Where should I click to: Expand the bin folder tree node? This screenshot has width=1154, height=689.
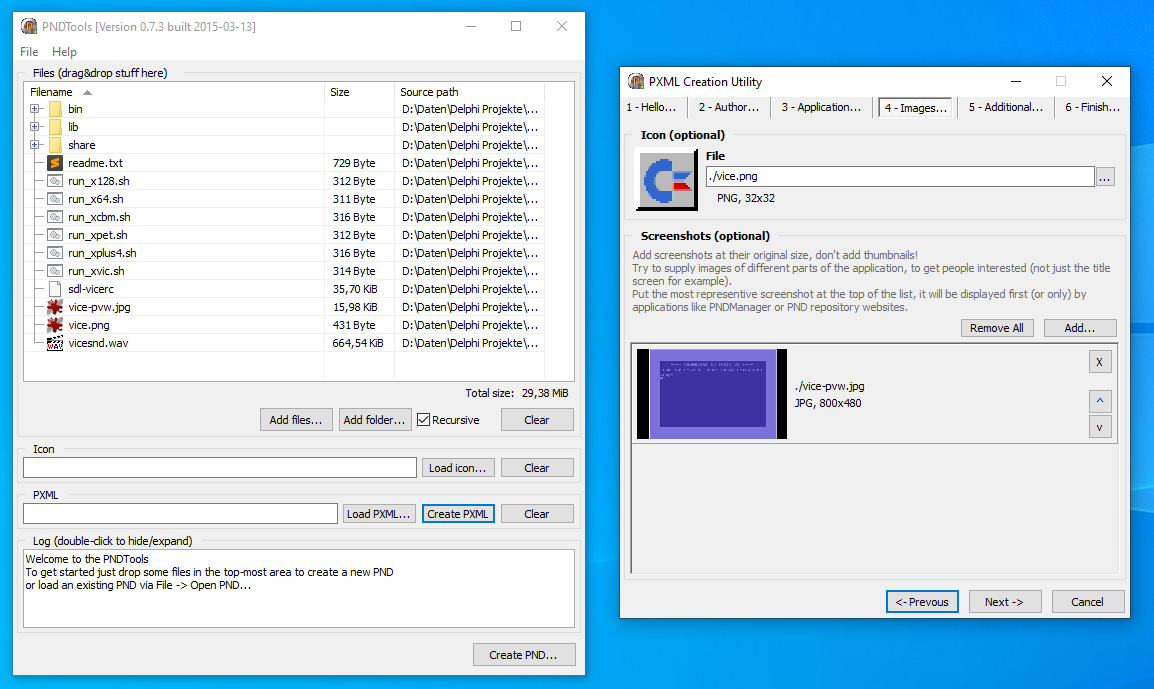click(32, 108)
